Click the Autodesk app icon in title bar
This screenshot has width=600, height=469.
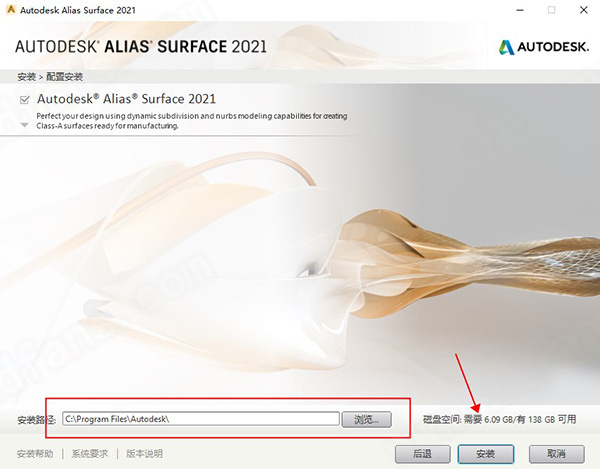pos(11,10)
